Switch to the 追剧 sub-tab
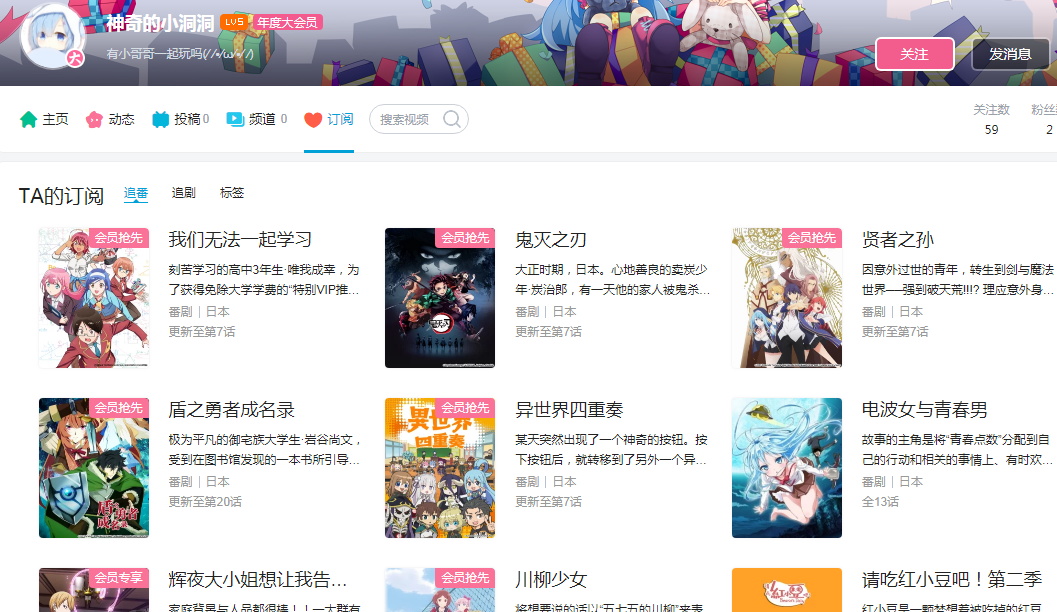 pyautogui.click(x=183, y=193)
